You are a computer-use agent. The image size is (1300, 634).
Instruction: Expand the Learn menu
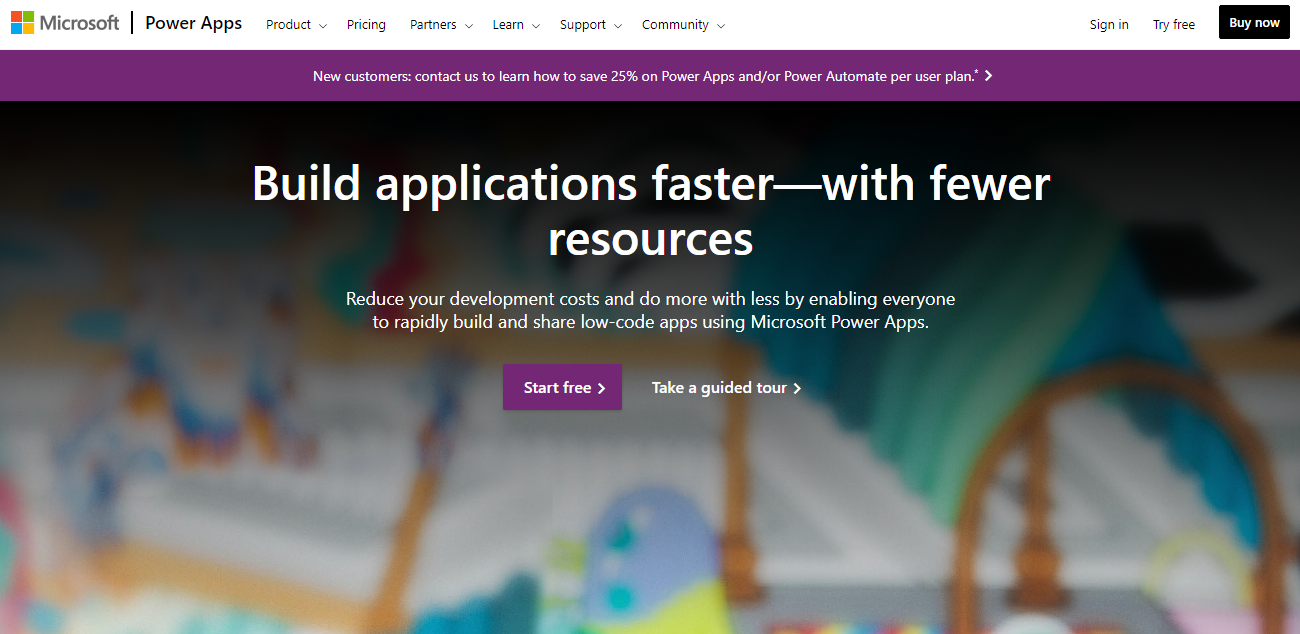click(x=516, y=25)
